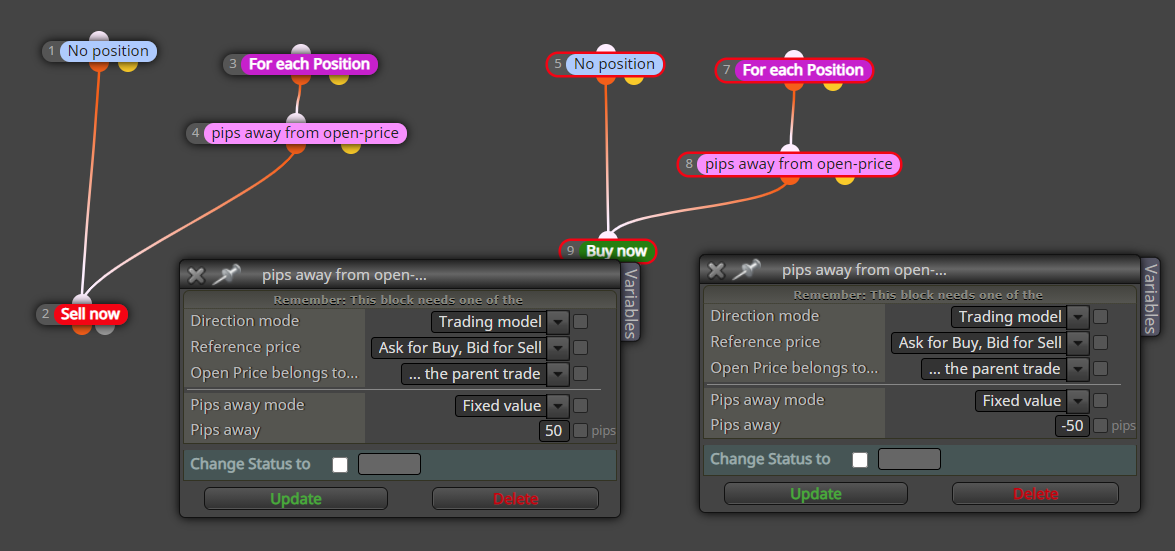Click yellow output port of block 3 For each Position
Viewport: 1175px width, 551px height.
click(x=339, y=78)
